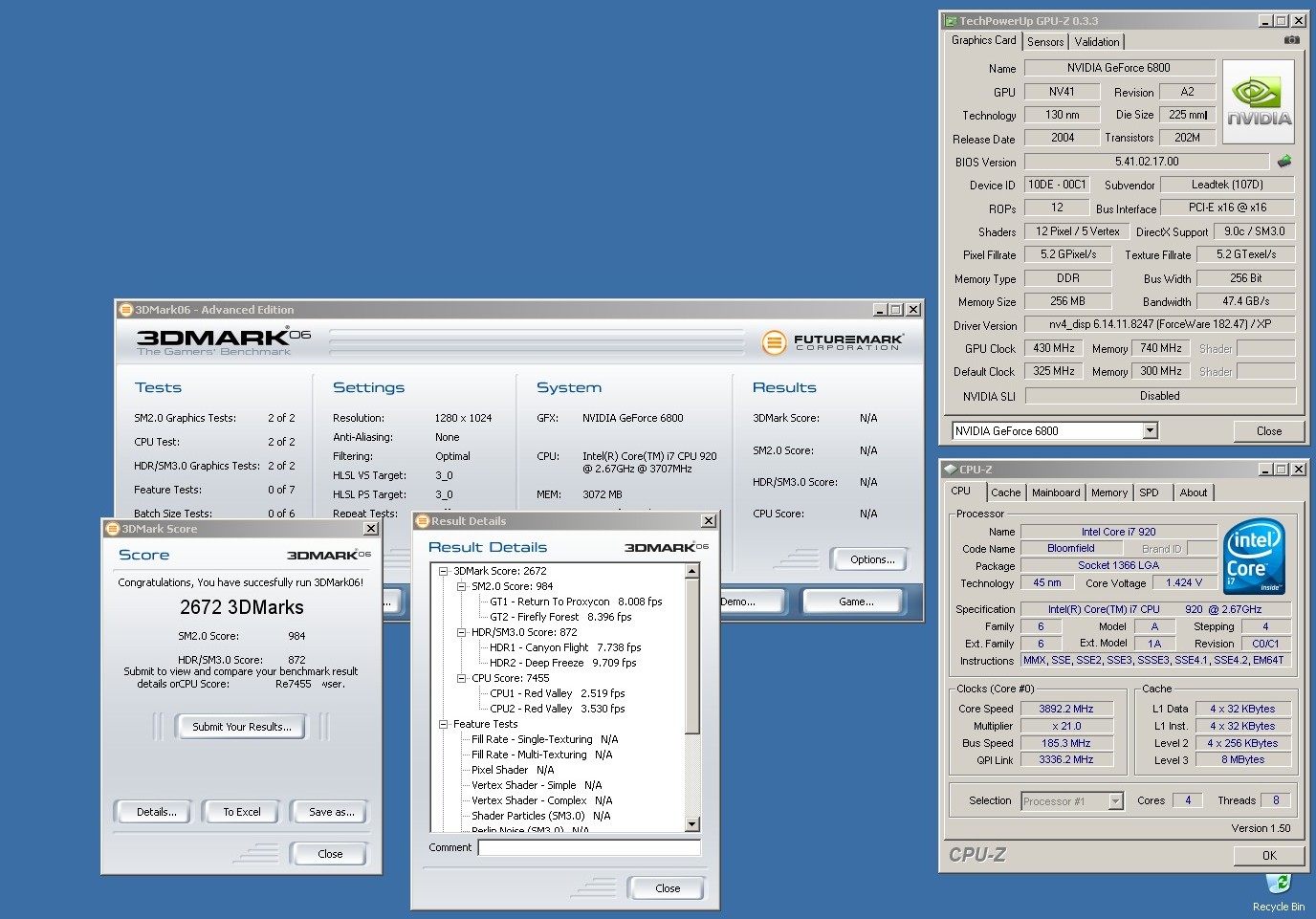Click the Result Details scrollbar up arrow

point(692,571)
